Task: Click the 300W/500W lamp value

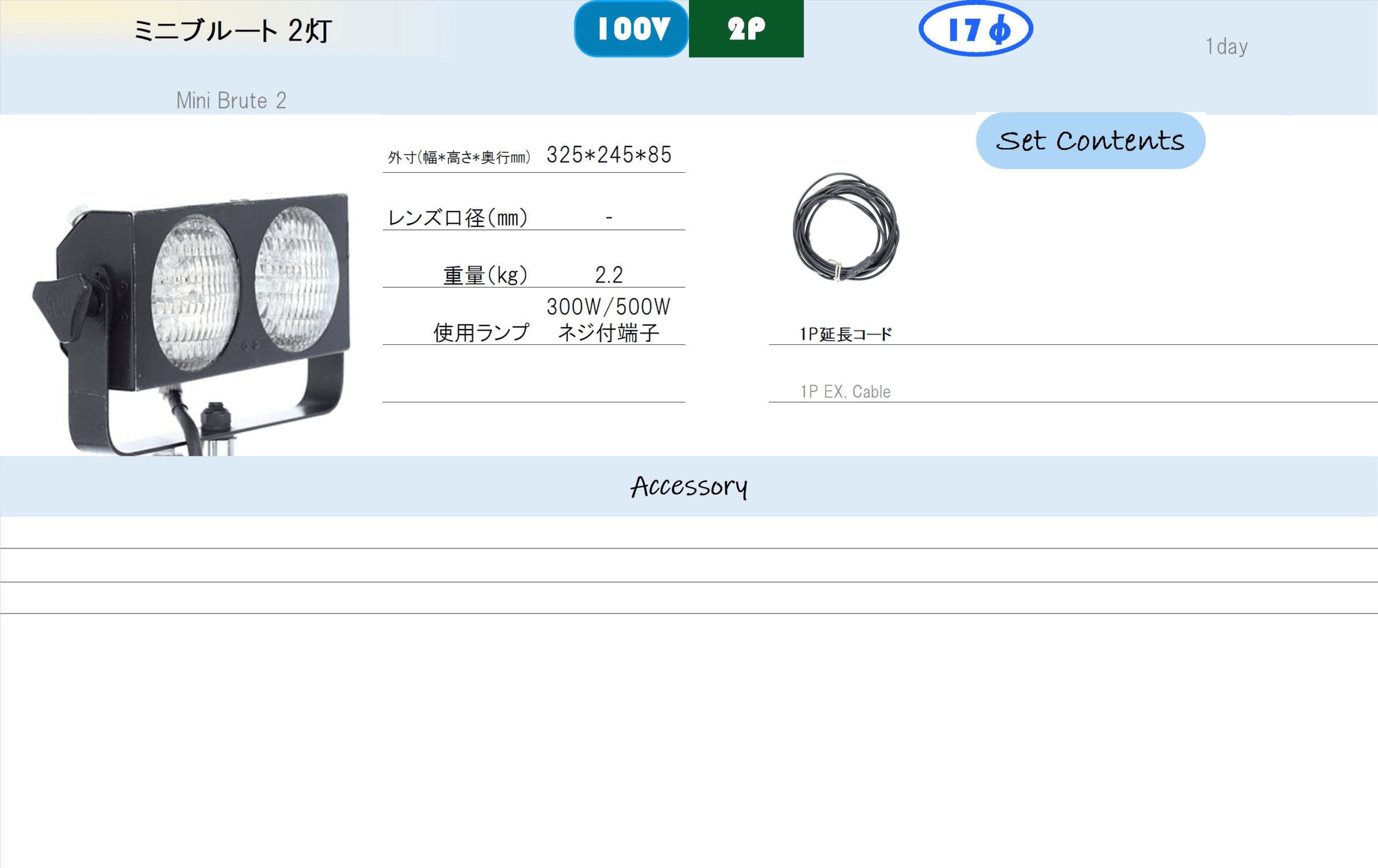Action: [608, 307]
